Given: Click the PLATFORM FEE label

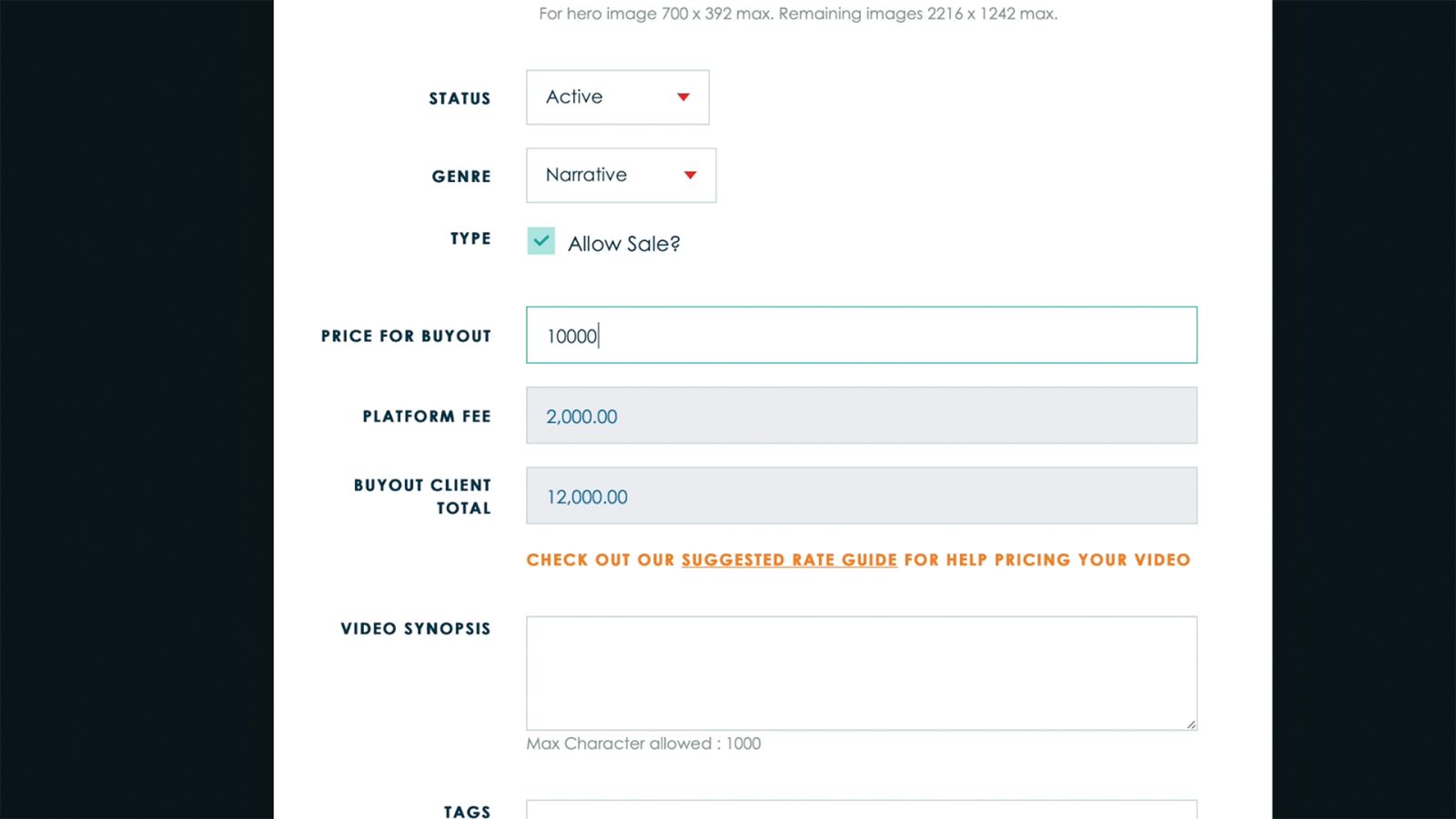Looking at the screenshot, I should tap(427, 416).
